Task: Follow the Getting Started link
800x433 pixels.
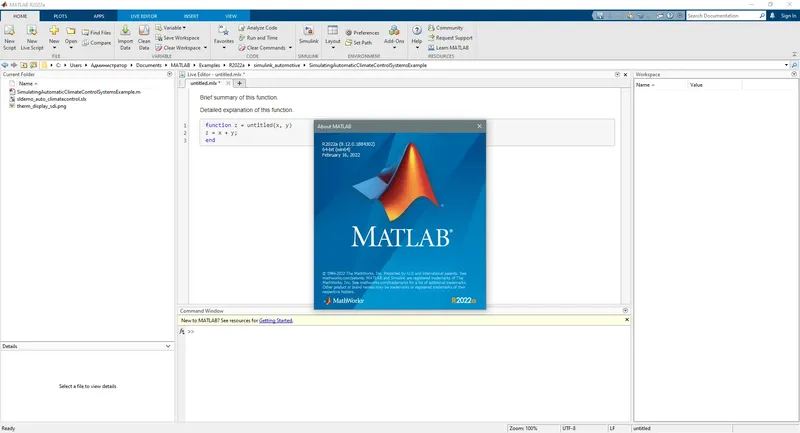Action: 276,321
